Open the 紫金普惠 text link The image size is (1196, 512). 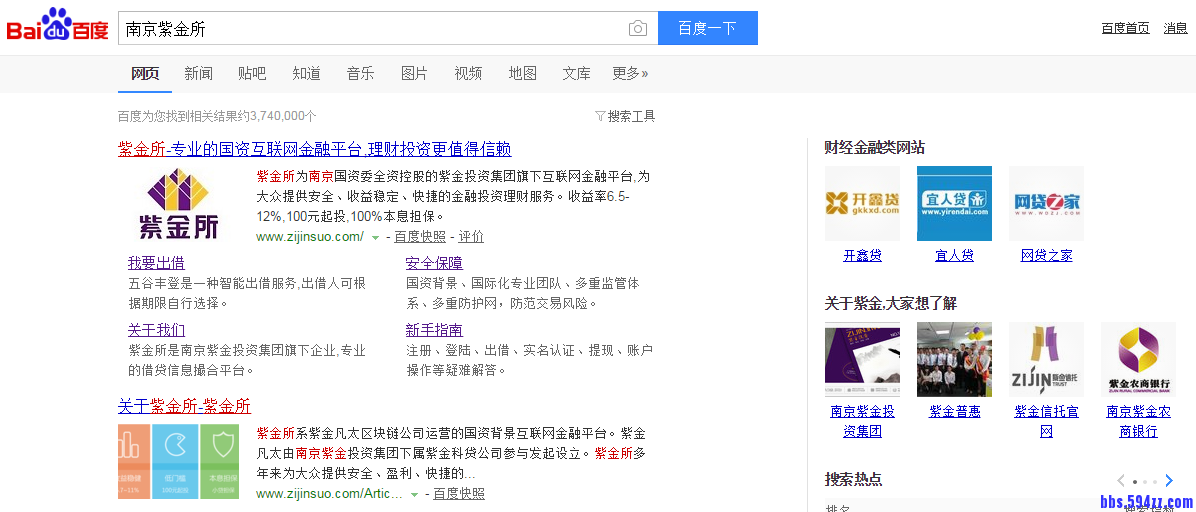tap(954, 411)
